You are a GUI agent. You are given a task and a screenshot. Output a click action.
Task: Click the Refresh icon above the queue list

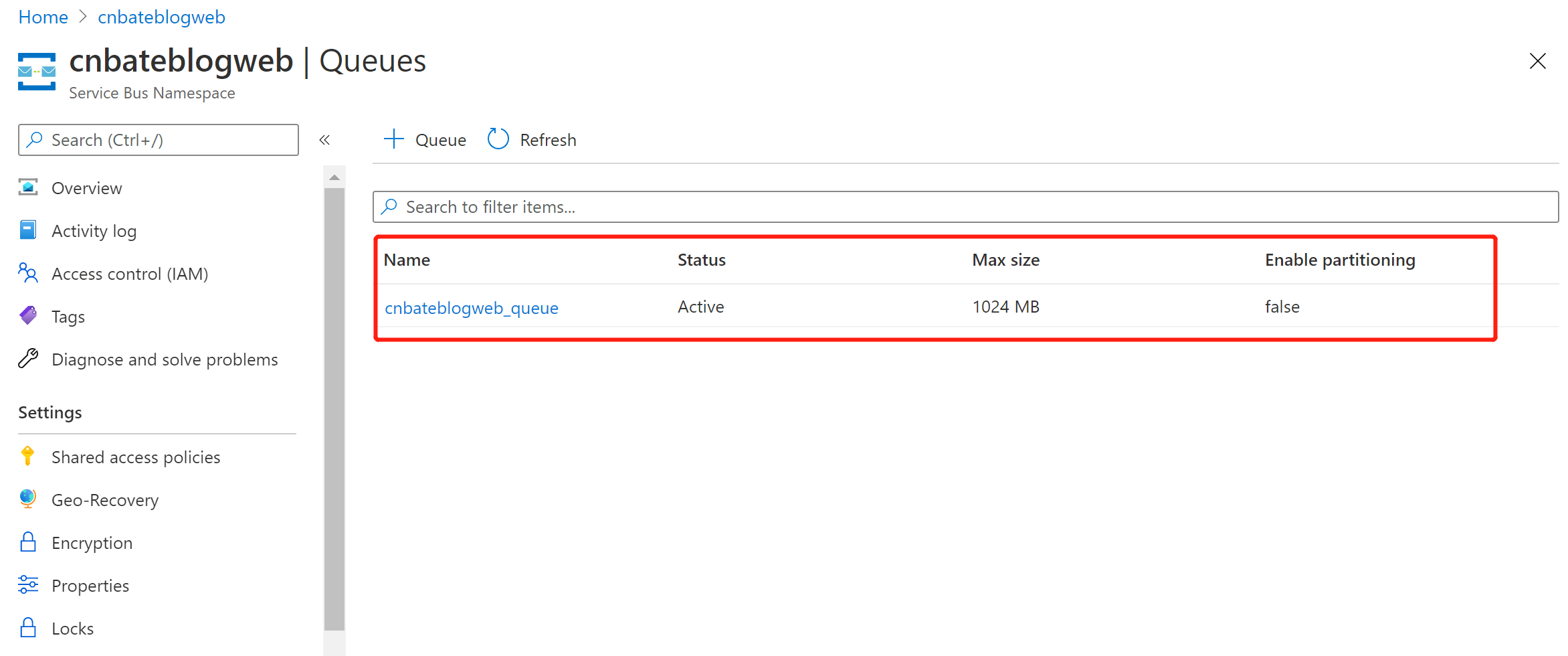498,139
